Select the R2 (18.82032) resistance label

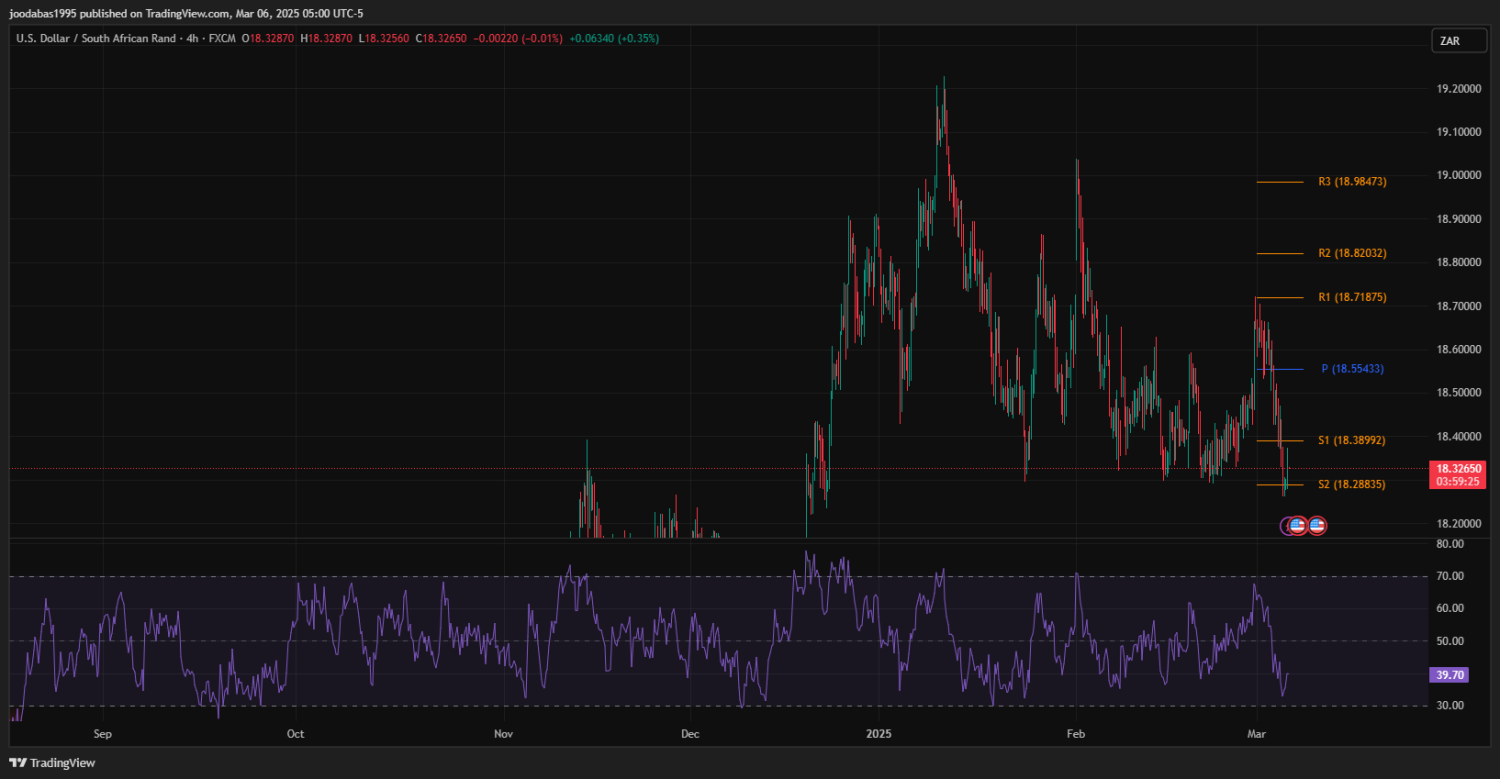click(x=1352, y=254)
